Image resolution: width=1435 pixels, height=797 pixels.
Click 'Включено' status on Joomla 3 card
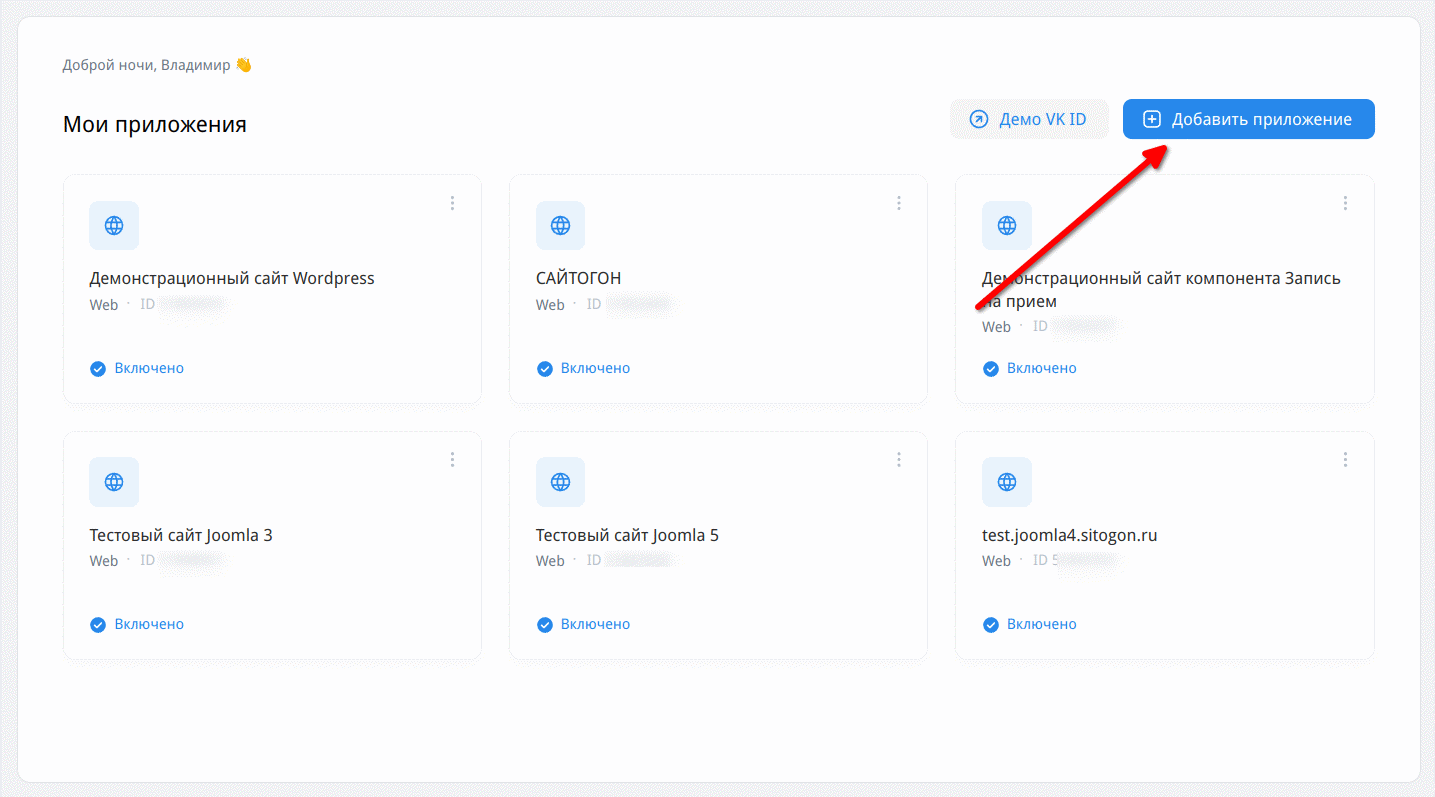pyautogui.click(x=149, y=624)
